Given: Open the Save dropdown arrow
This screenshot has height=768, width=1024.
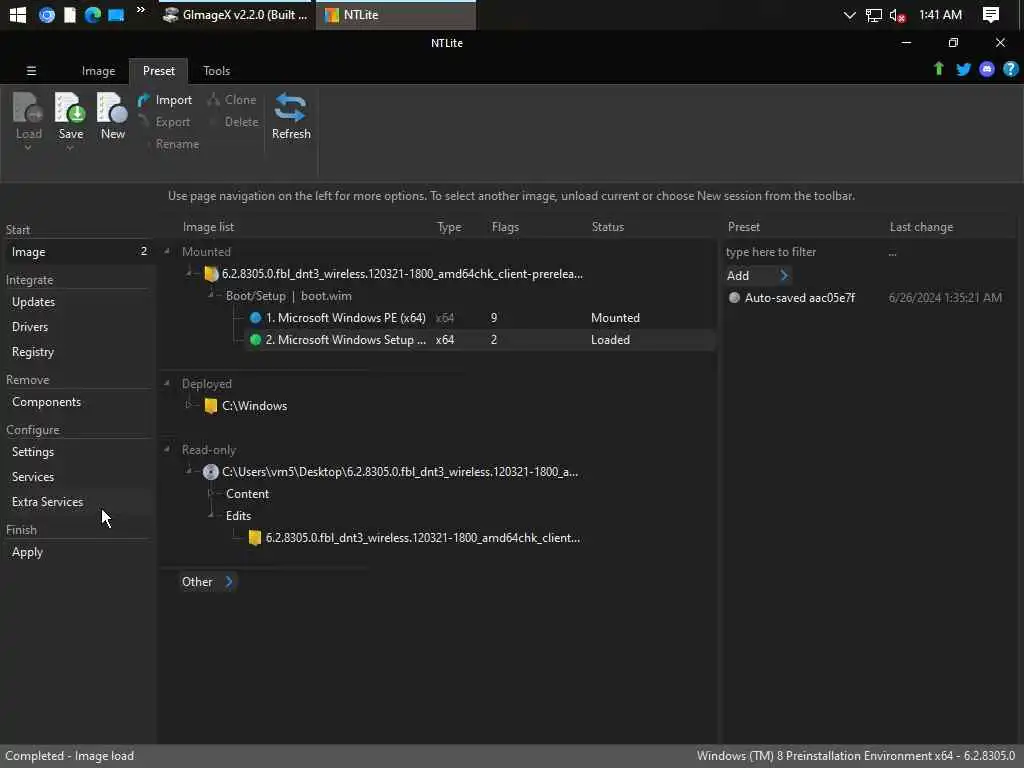Looking at the screenshot, I should [70, 148].
